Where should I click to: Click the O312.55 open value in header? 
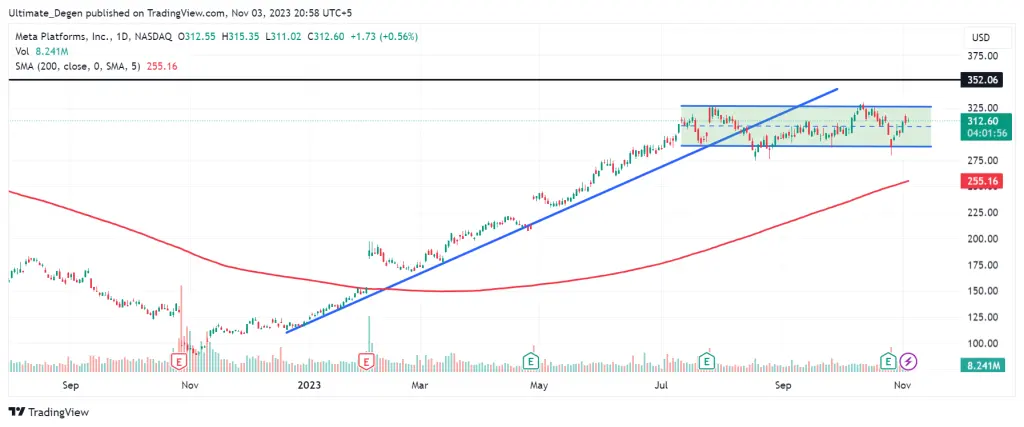coord(198,37)
